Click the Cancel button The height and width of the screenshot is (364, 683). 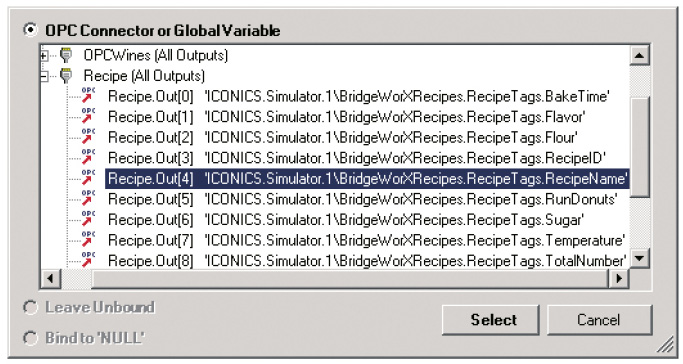[x=599, y=320]
